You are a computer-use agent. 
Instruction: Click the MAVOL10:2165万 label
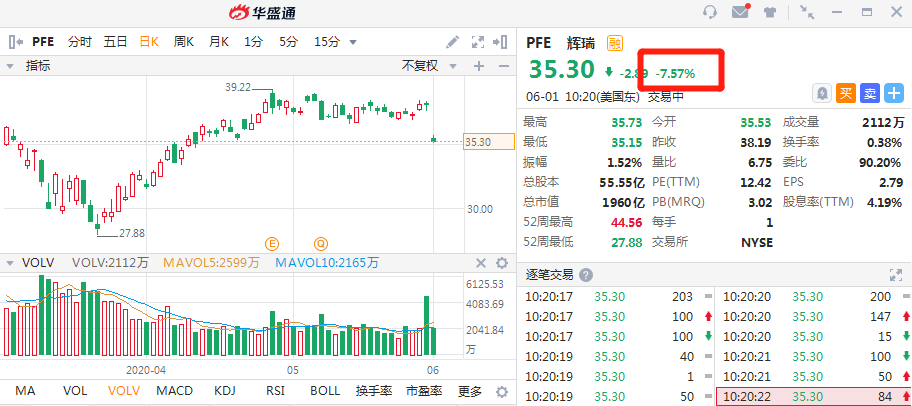(x=327, y=263)
